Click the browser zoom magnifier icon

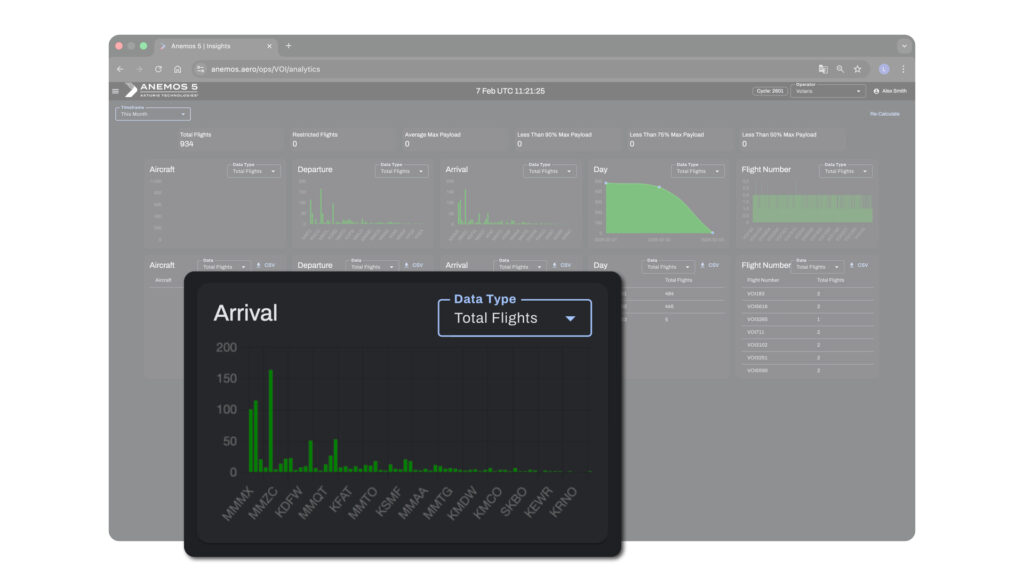pos(840,69)
